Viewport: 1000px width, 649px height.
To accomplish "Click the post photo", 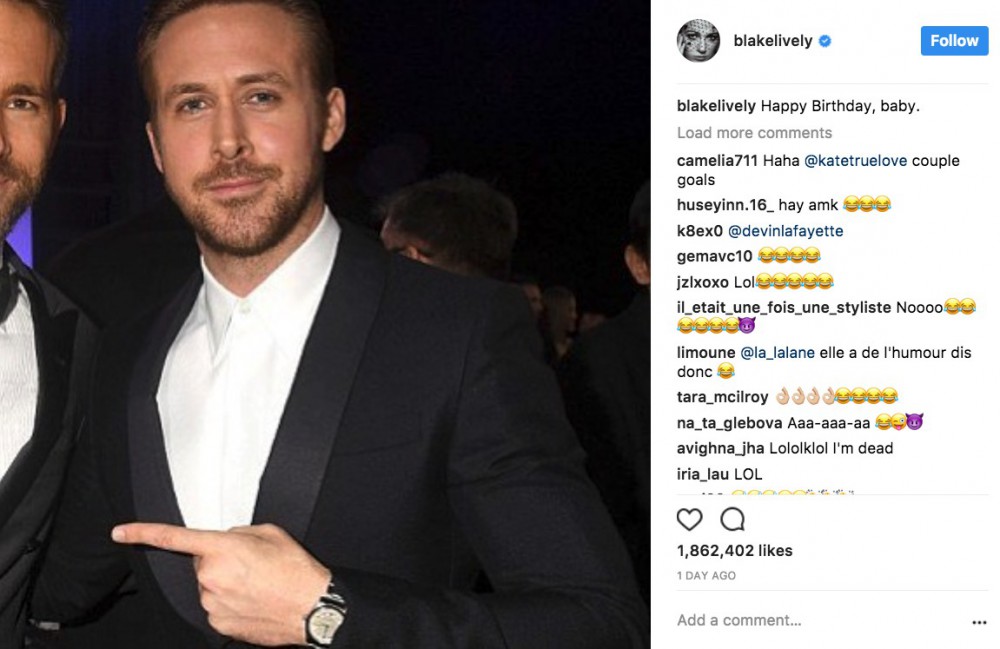I will [x=325, y=324].
